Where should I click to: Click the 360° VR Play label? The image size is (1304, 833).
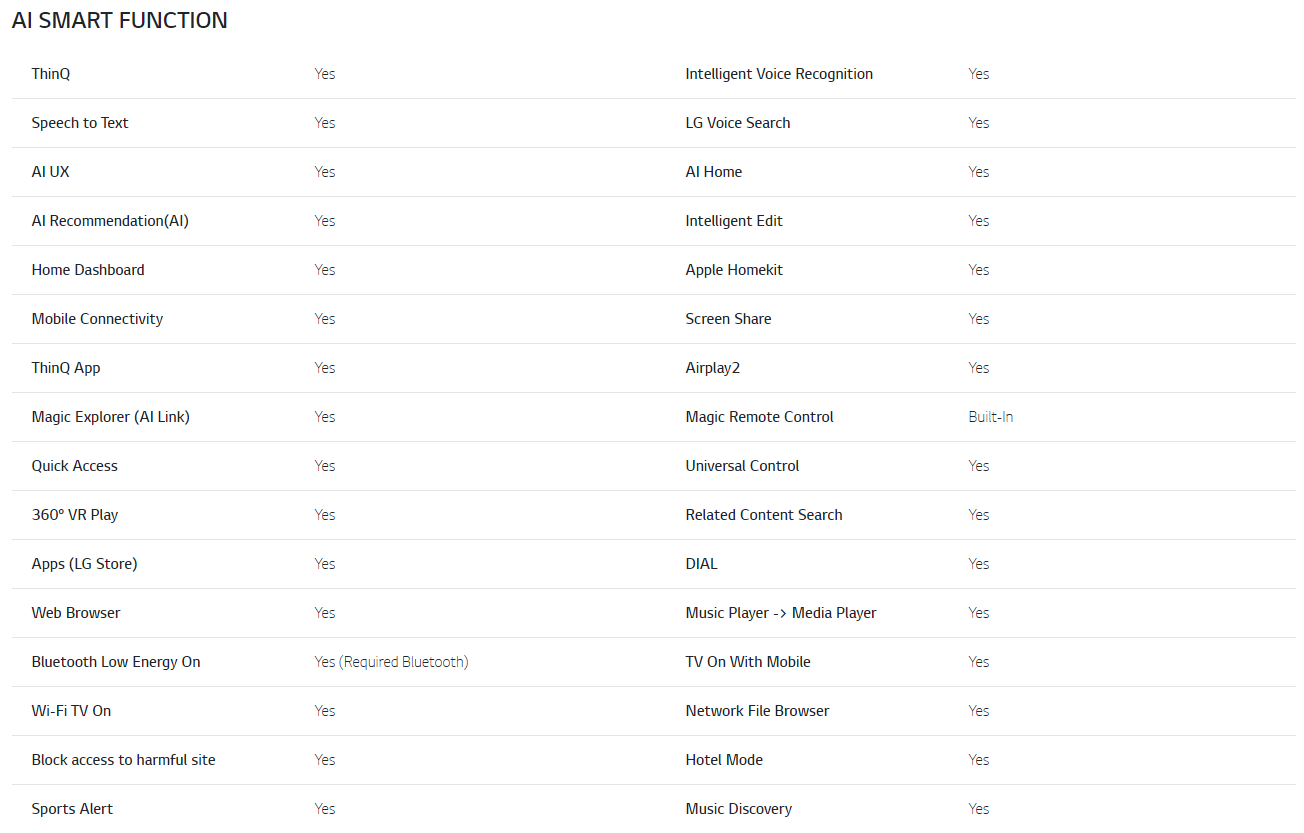click(75, 515)
